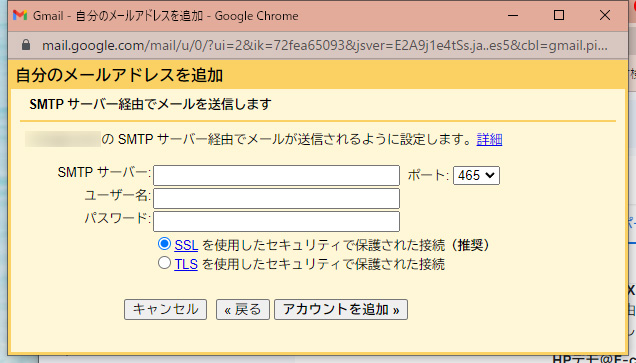Click the アカウントを追加 » button
Viewport: 636px width, 363px height.
pos(341,309)
